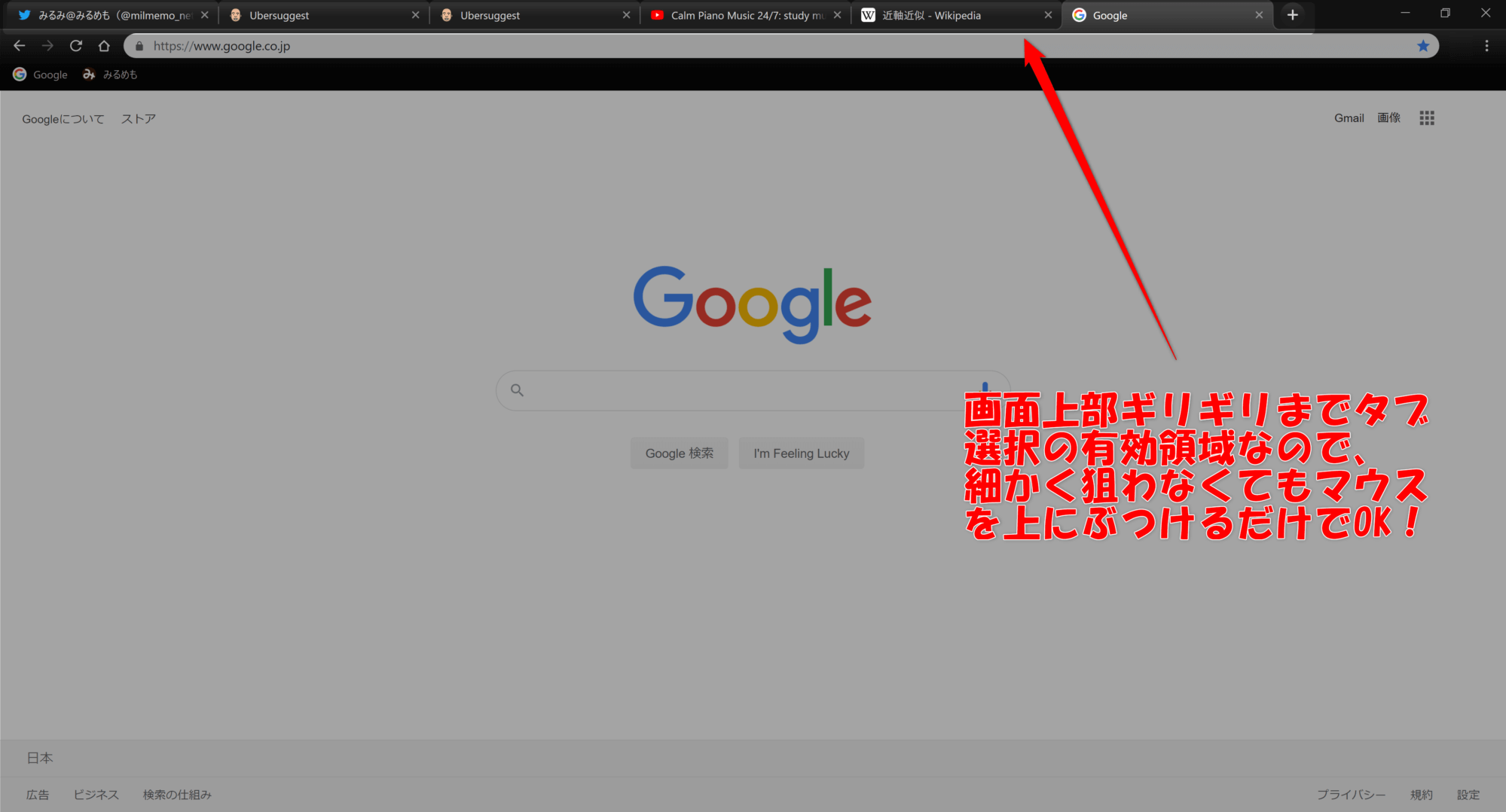Viewport: 1506px width, 812px height.
Task: Open Chrome three-dot menu
Action: click(x=1486, y=46)
